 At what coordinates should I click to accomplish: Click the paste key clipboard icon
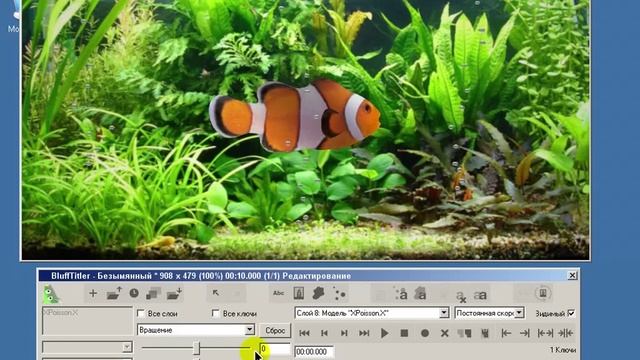coord(485,333)
